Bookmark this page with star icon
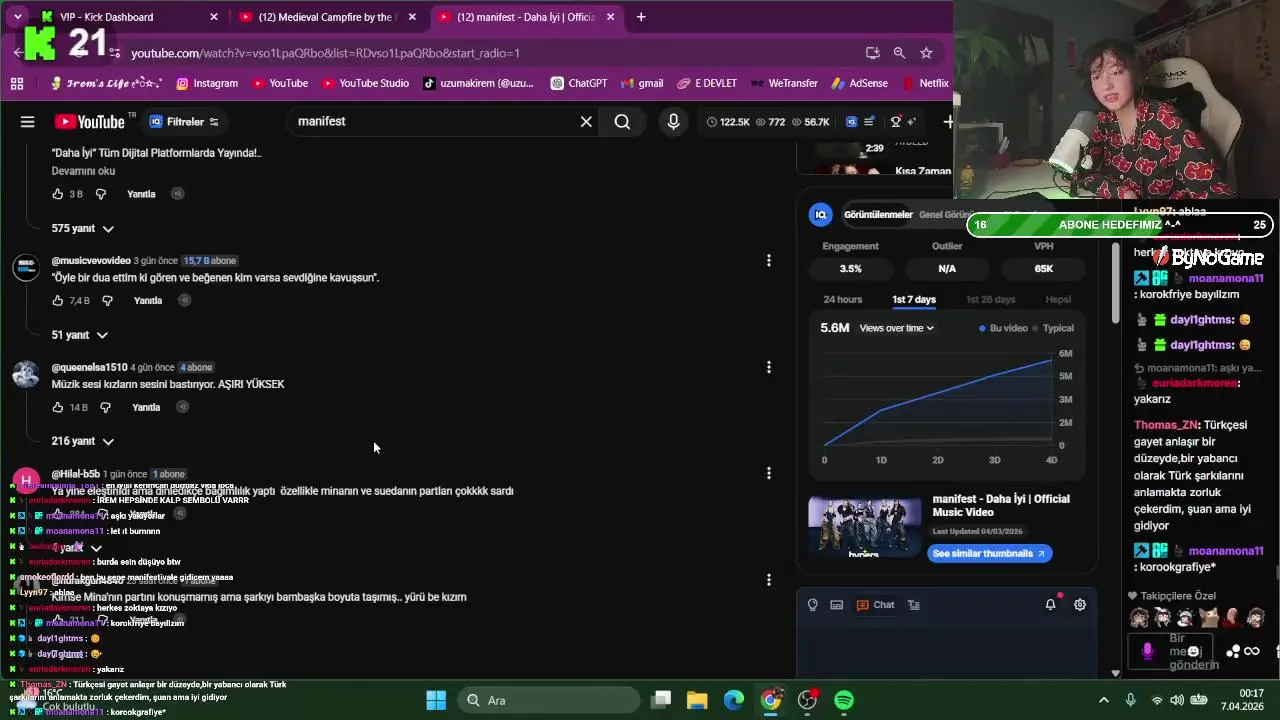This screenshot has width=1280, height=720. pyautogui.click(x=926, y=53)
